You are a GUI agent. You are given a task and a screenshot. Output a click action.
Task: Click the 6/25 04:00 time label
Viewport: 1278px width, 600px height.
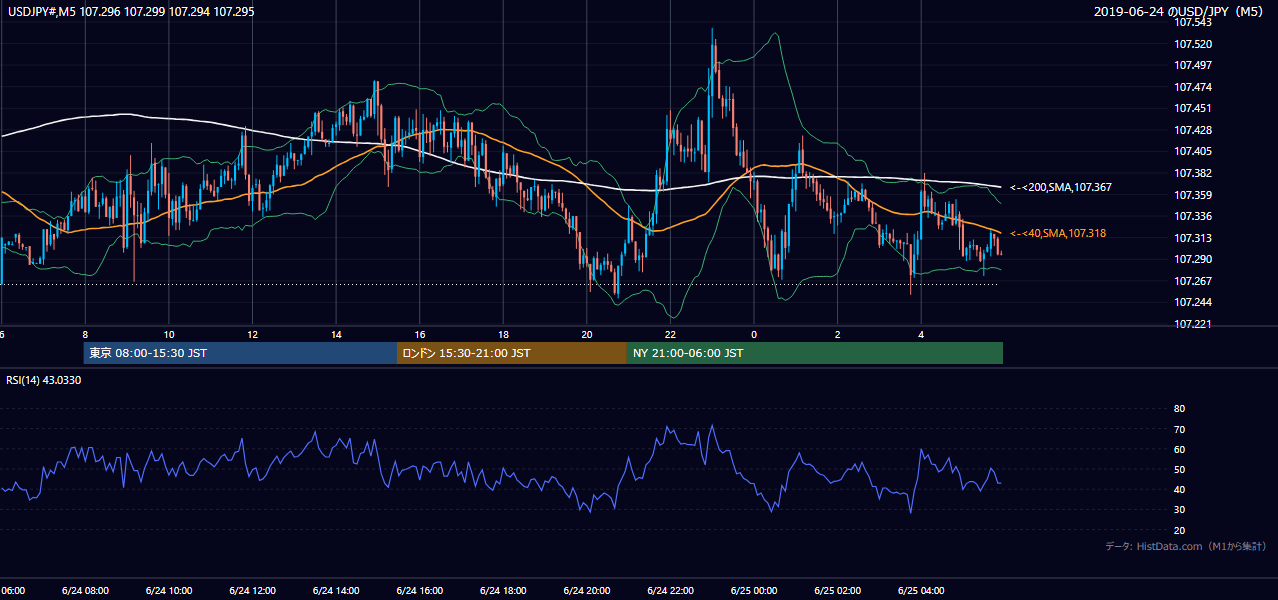coord(922,590)
